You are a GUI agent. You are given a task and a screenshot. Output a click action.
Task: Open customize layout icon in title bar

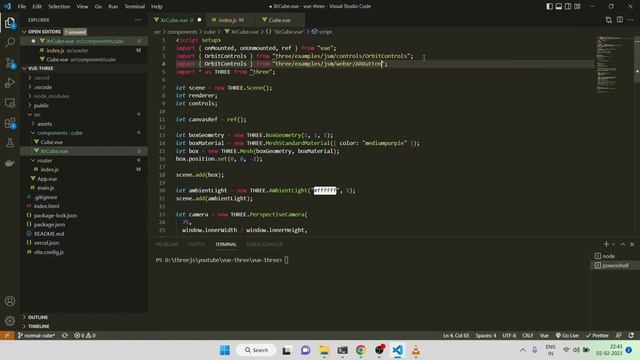coord(577,6)
